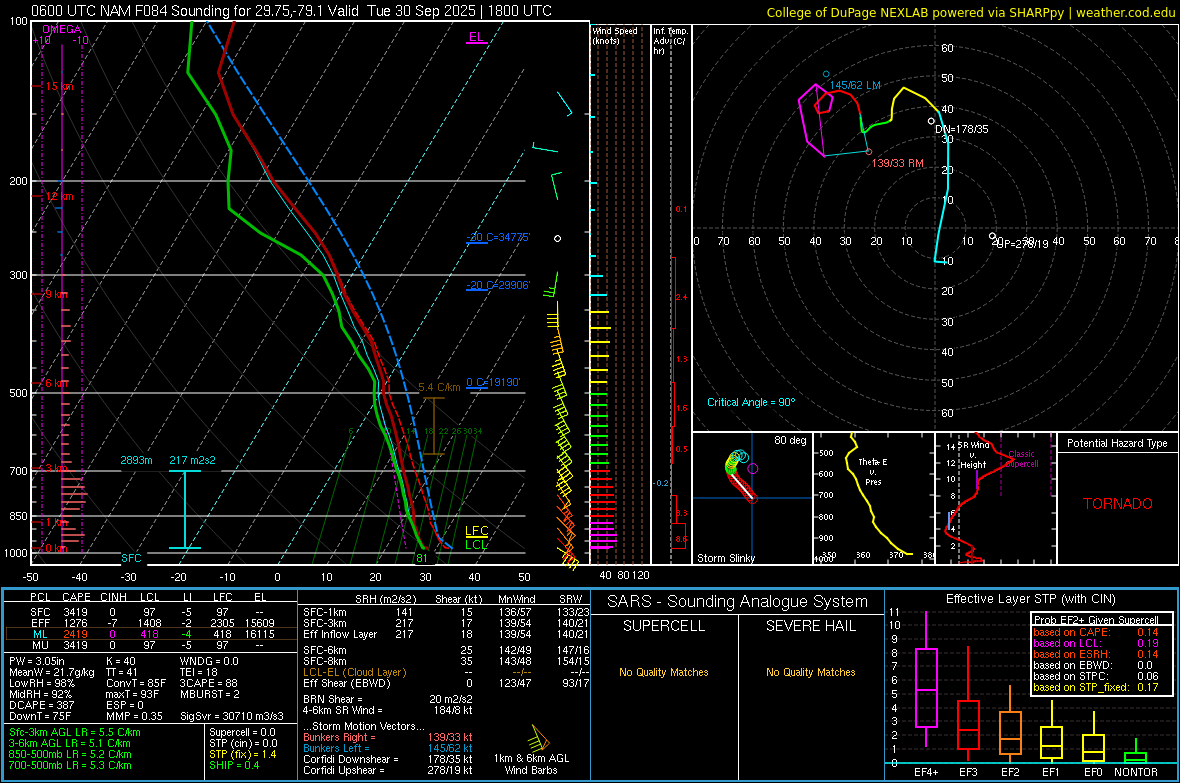Click the "SARS - Sounding Analogue System" heading
This screenshot has height=783, width=1180.
point(738,602)
